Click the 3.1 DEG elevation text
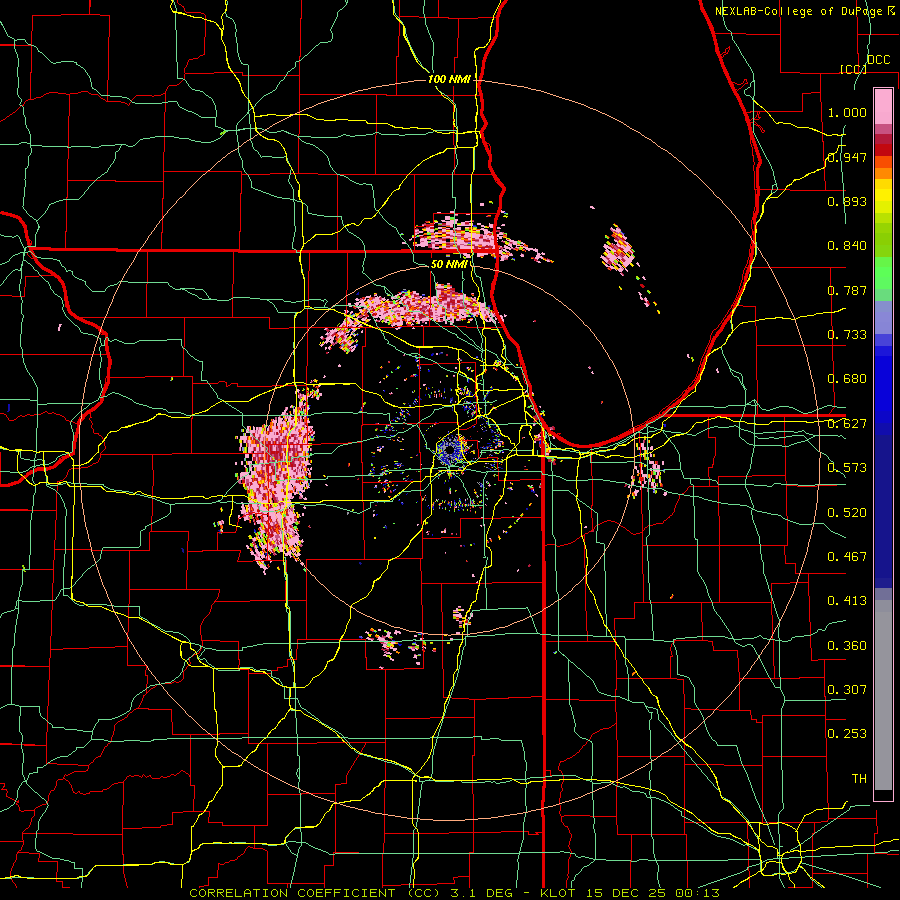This screenshot has height=900, width=900. (482, 893)
